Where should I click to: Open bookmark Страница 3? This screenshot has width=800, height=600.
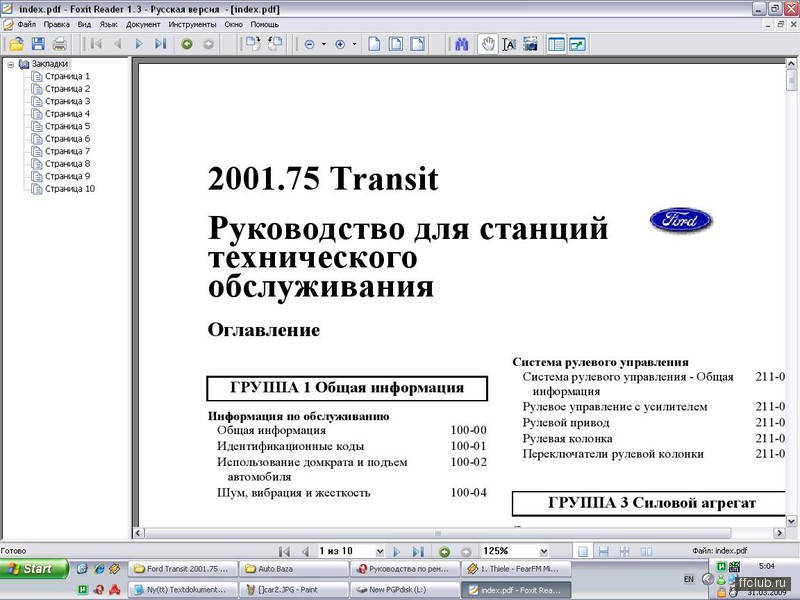[67, 101]
